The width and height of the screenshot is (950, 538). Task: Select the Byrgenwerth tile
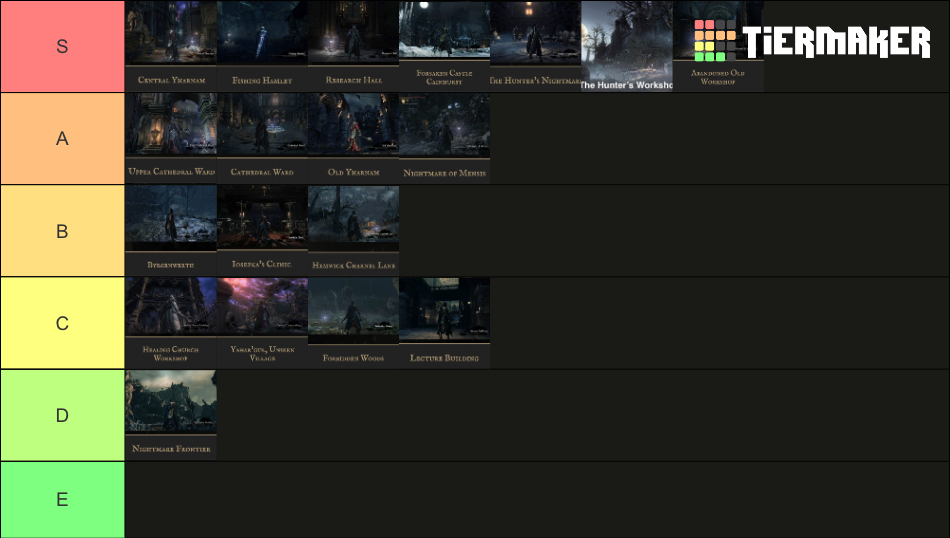tap(171, 231)
